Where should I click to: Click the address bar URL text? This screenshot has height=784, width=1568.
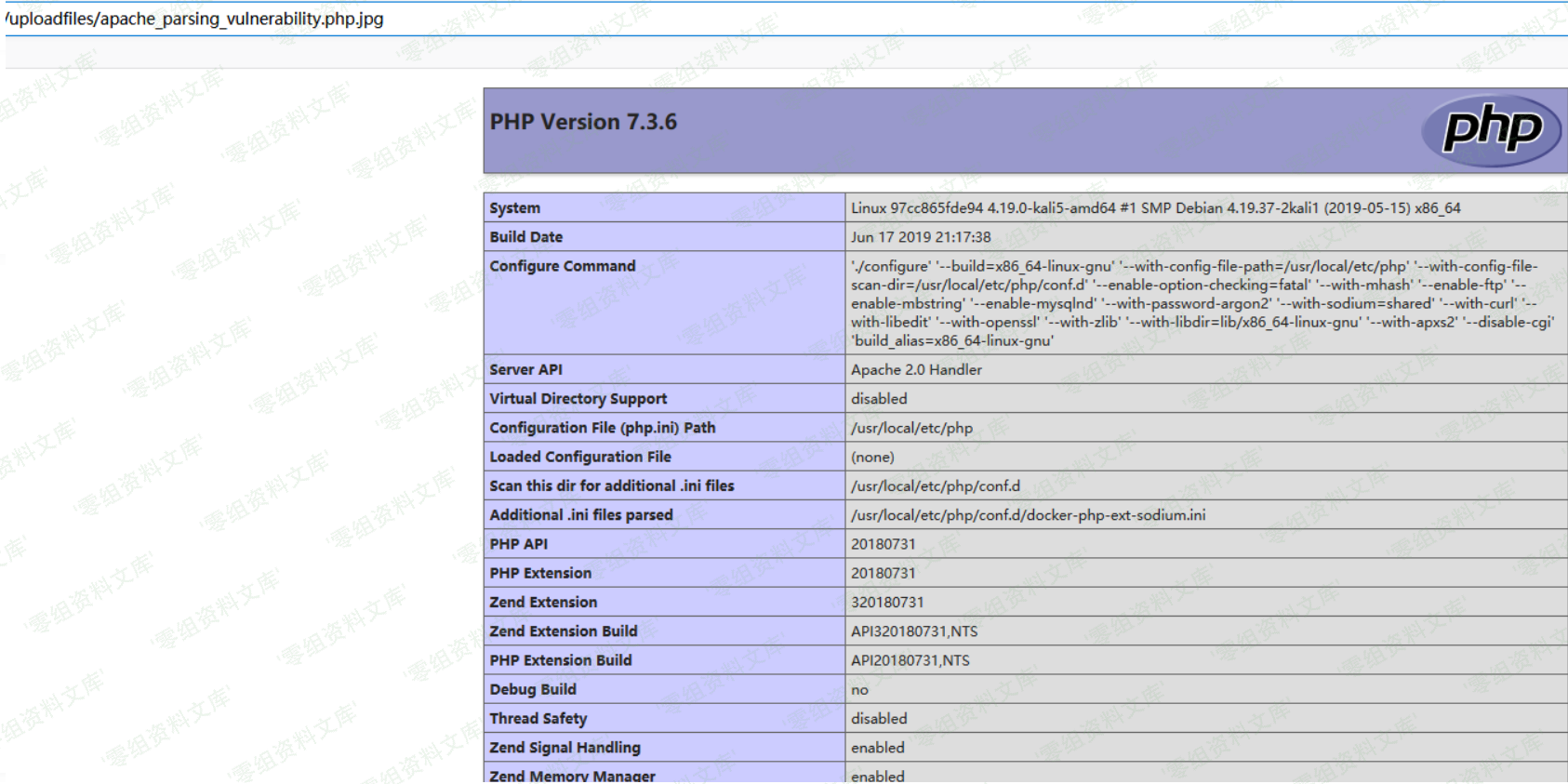tap(193, 19)
